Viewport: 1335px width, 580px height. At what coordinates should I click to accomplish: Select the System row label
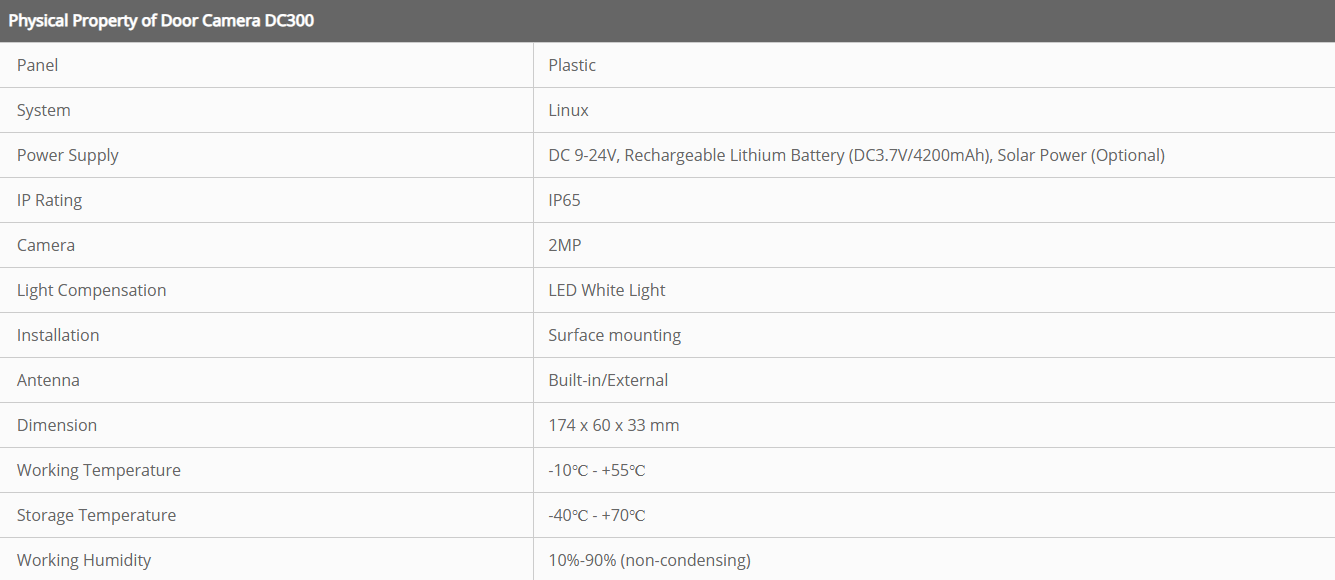[x=44, y=110]
